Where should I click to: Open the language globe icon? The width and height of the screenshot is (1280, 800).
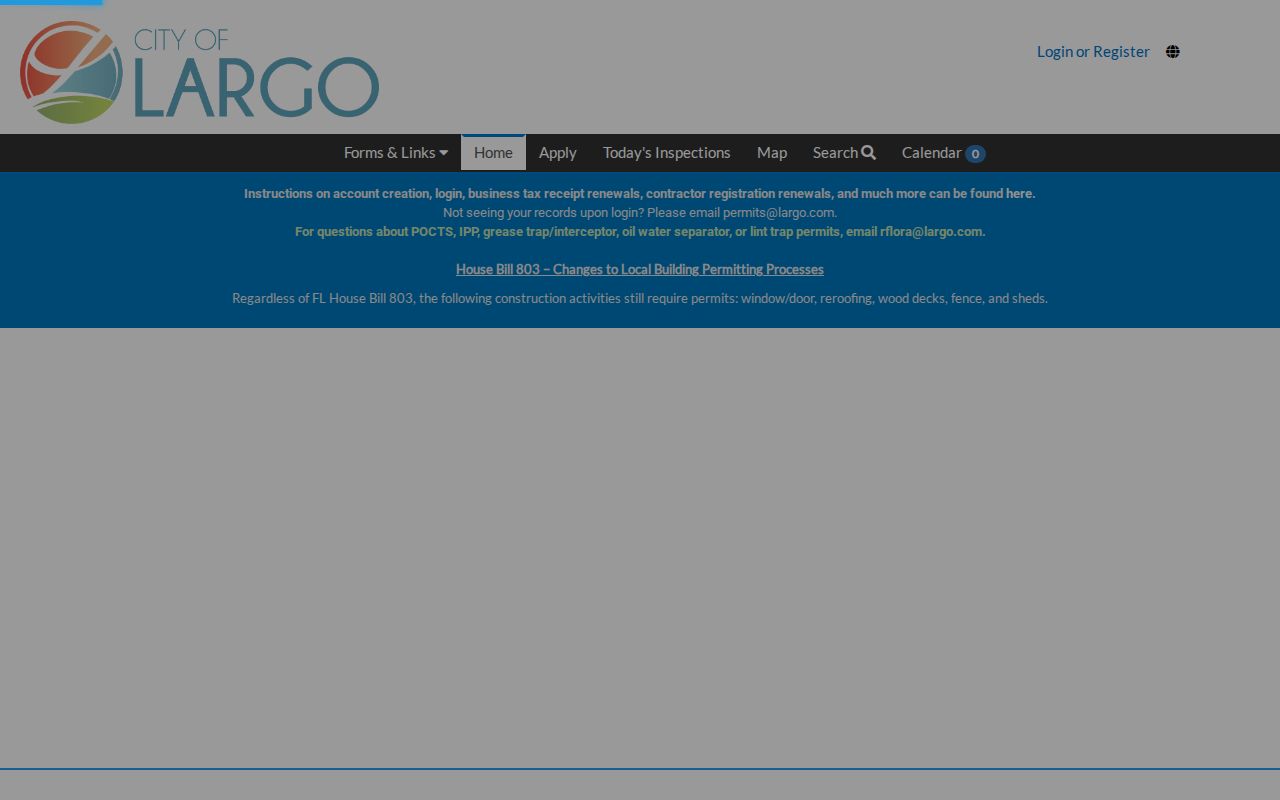pos(1173,52)
